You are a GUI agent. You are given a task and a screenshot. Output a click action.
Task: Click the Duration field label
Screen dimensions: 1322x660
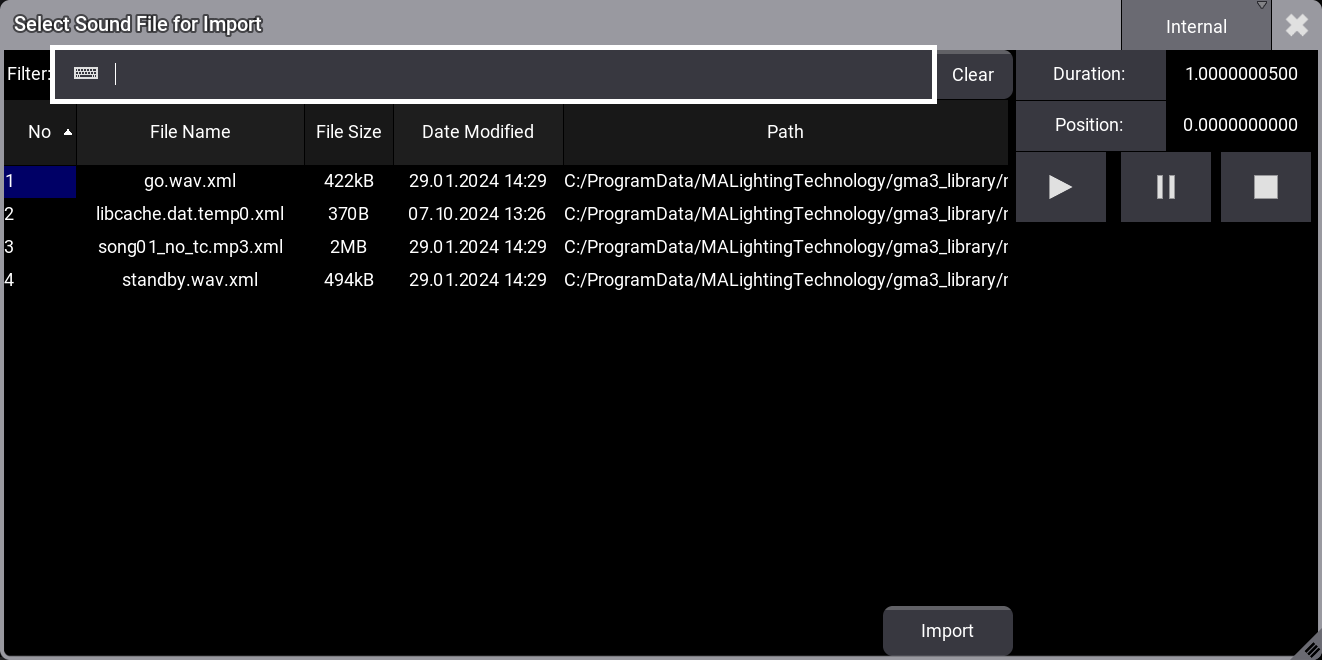point(1089,73)
